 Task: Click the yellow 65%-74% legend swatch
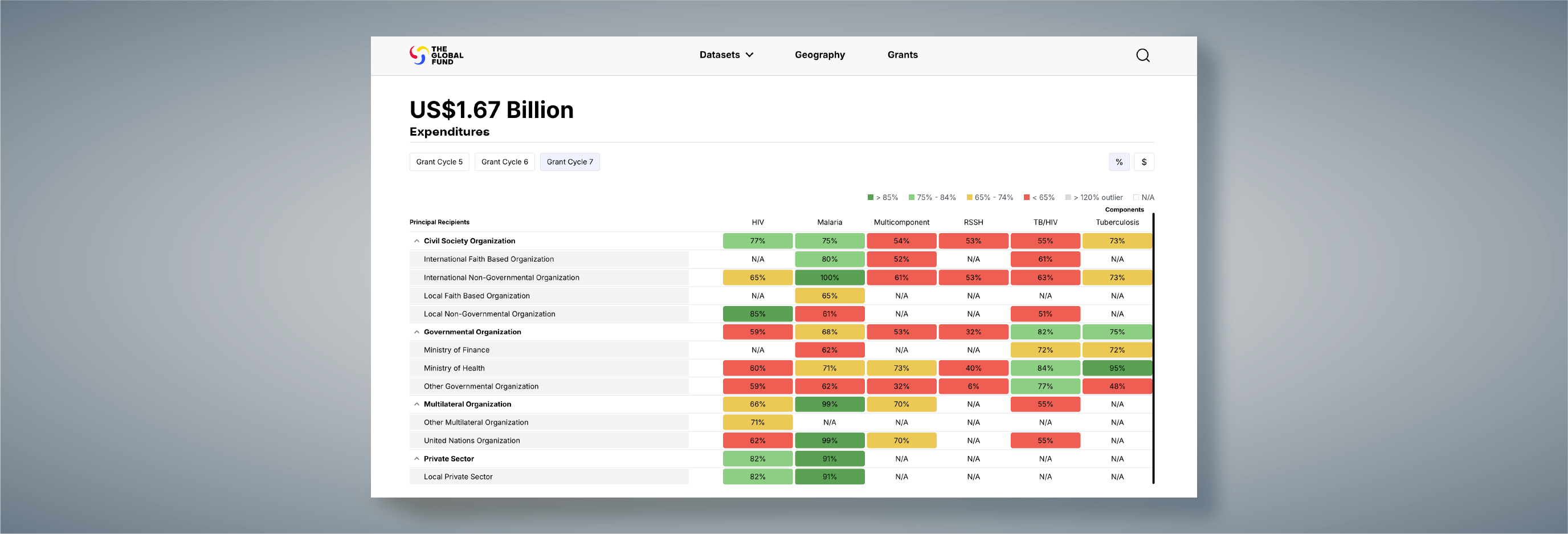(x=969, y=197)
